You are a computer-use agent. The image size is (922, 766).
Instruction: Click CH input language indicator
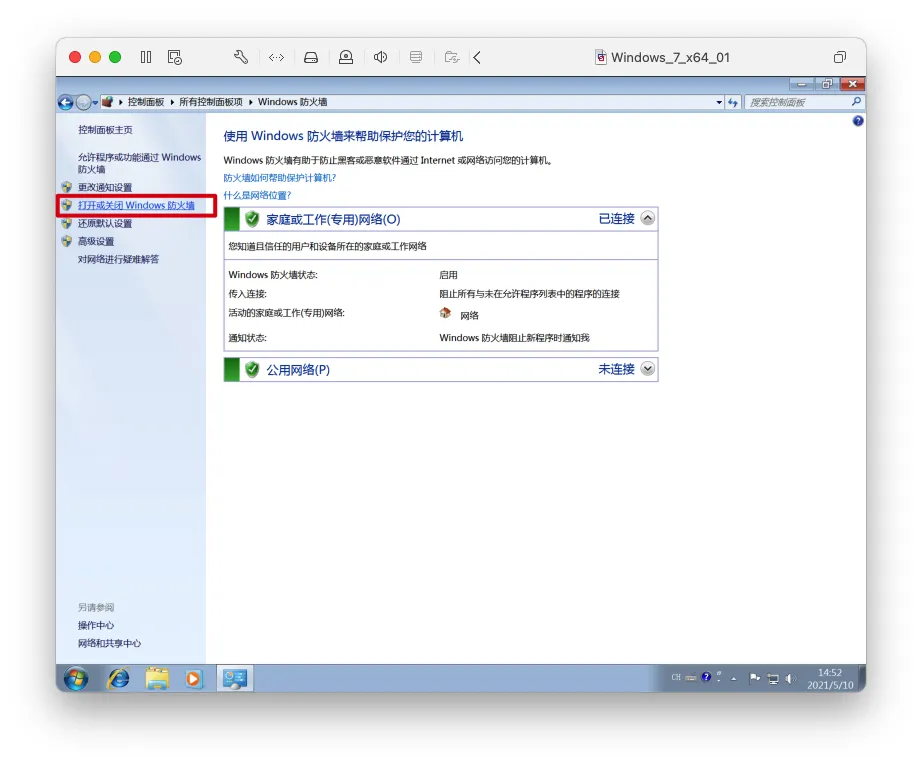(676, 677)
